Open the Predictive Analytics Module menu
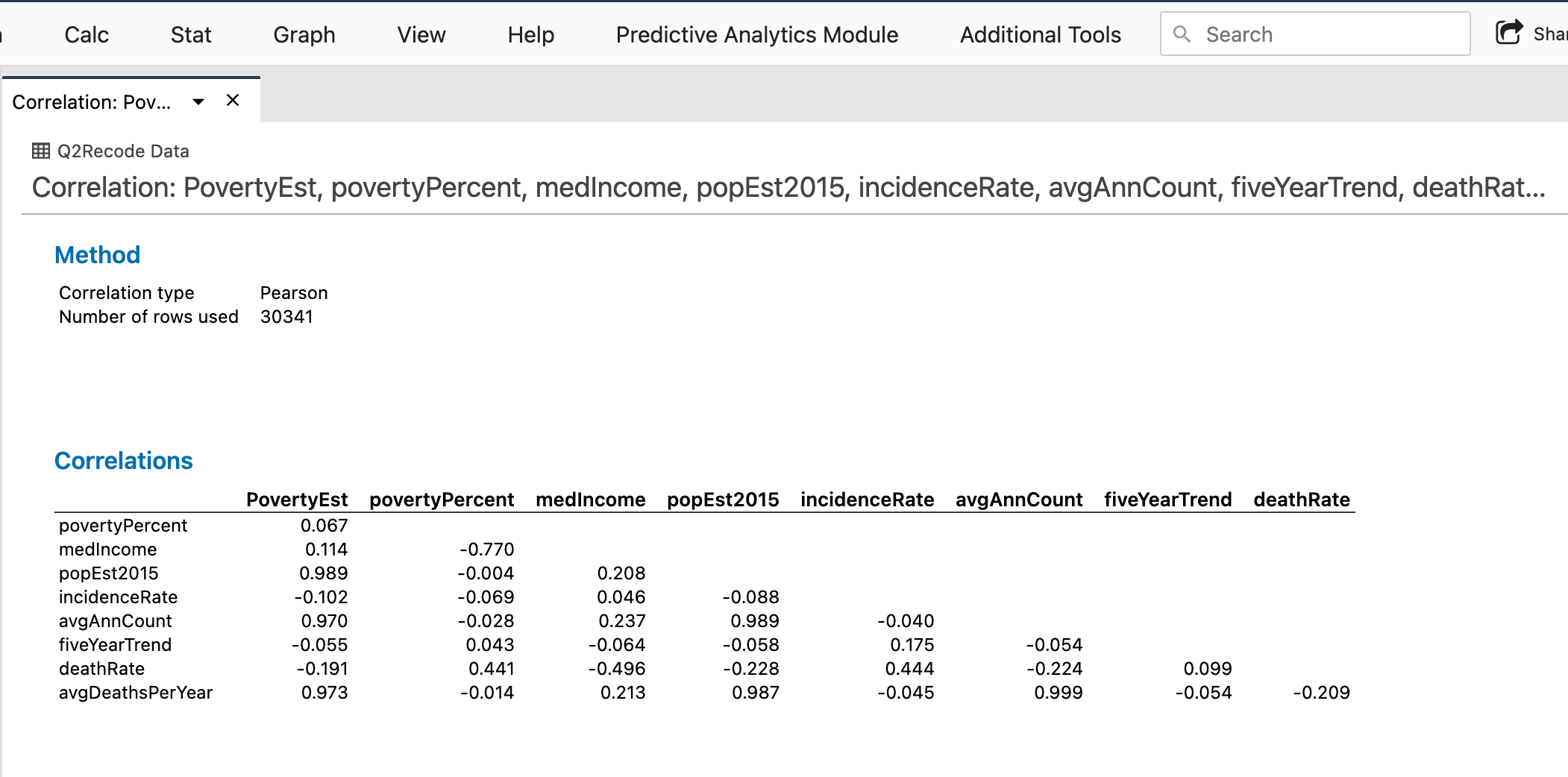This screenshot has height=777, width=1568. (756, 34)
